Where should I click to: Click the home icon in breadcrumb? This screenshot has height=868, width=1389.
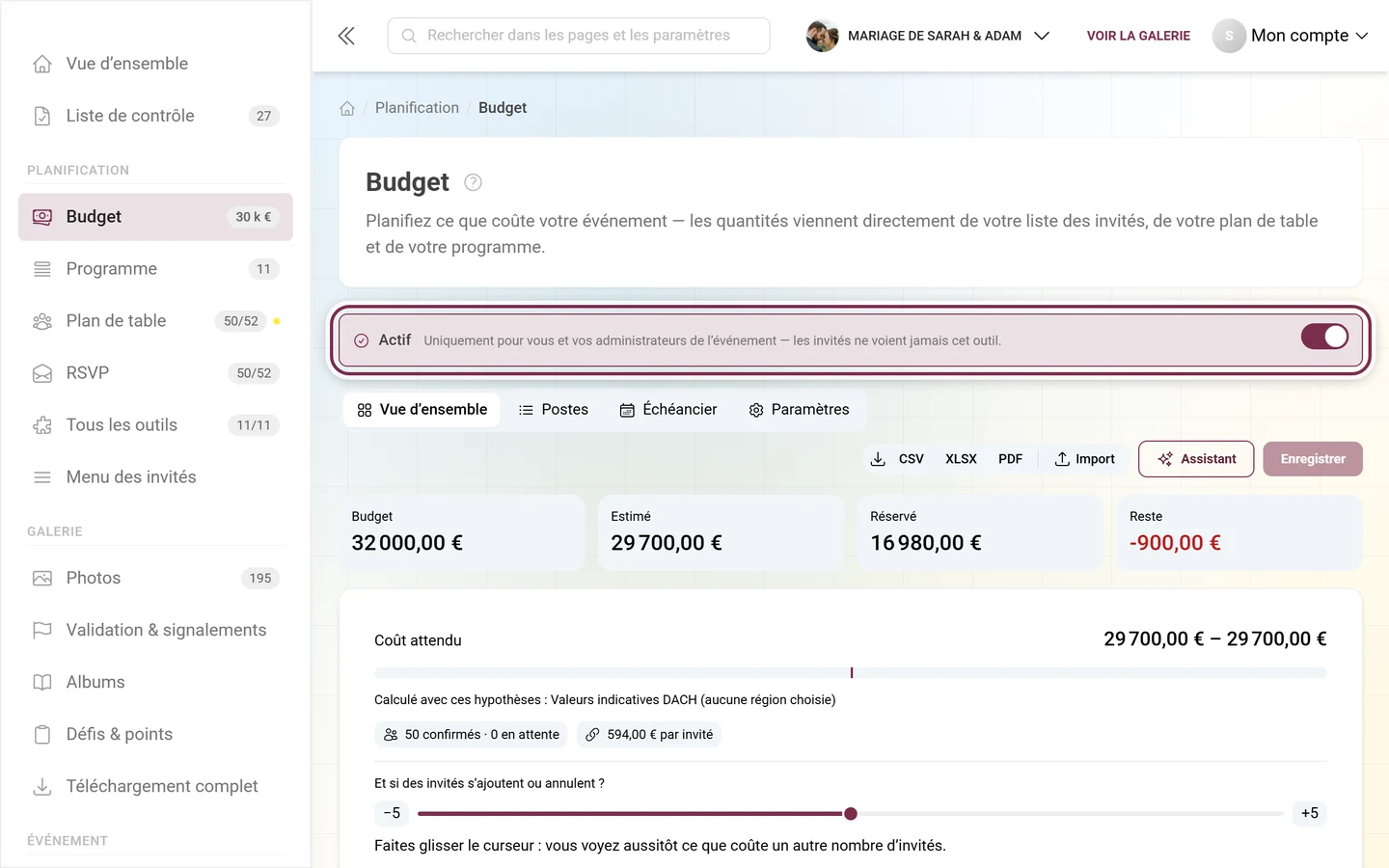click(347, 108)
